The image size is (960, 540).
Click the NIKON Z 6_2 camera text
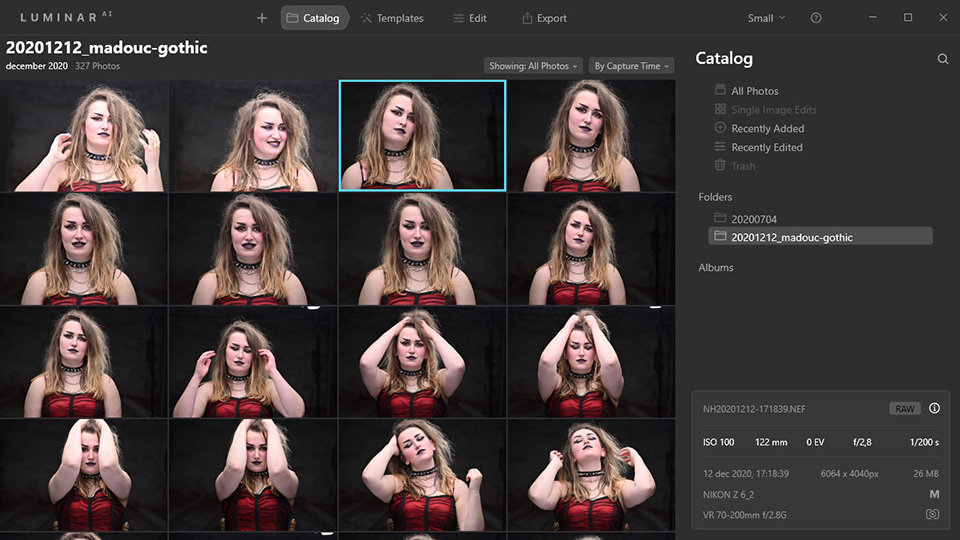pyautogui.click(x=729, y=495)
